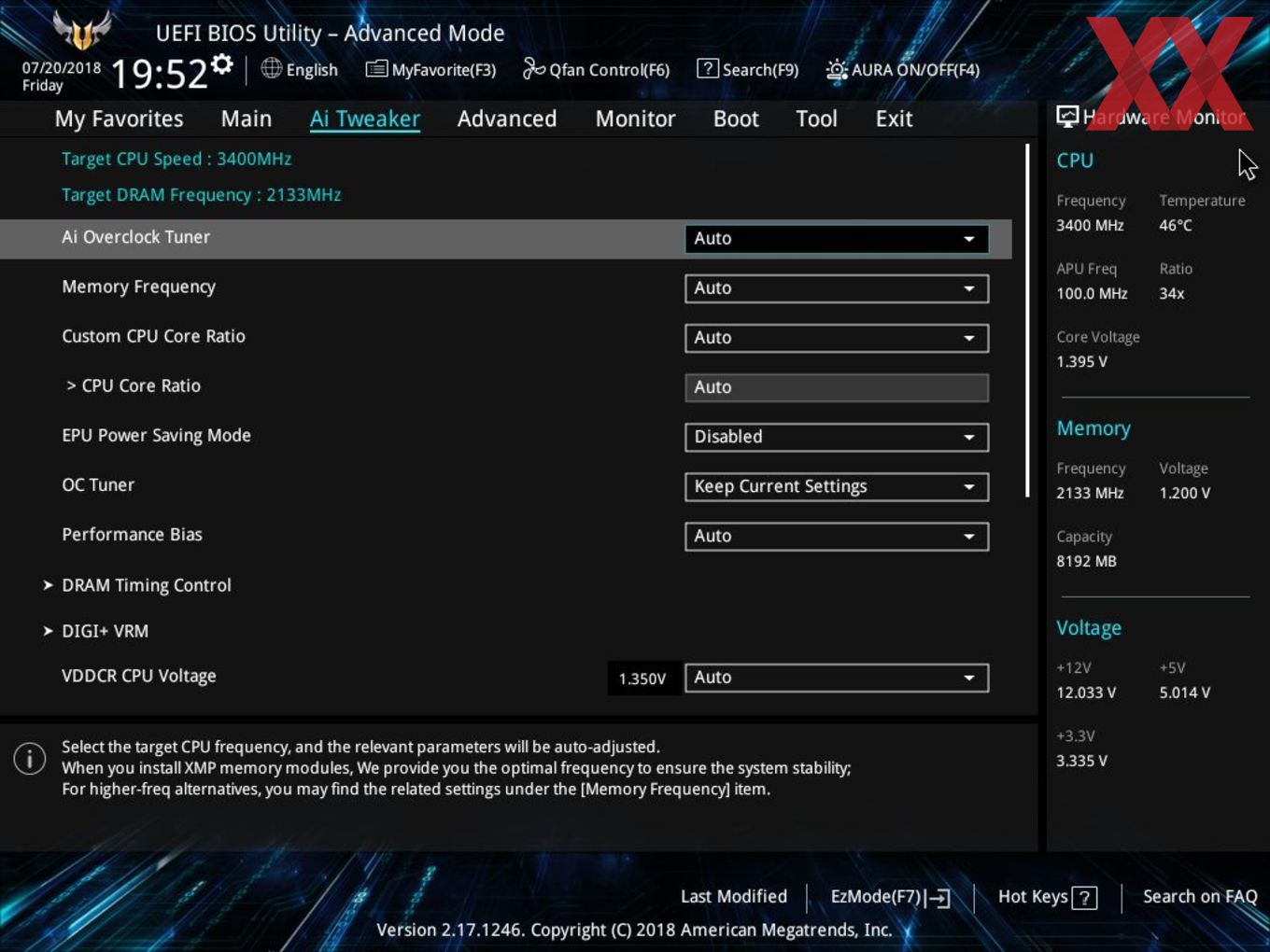Viewport: 1270px width, 952px height.
Task: Click the Search question mark icon
Action: click(708, 68)
